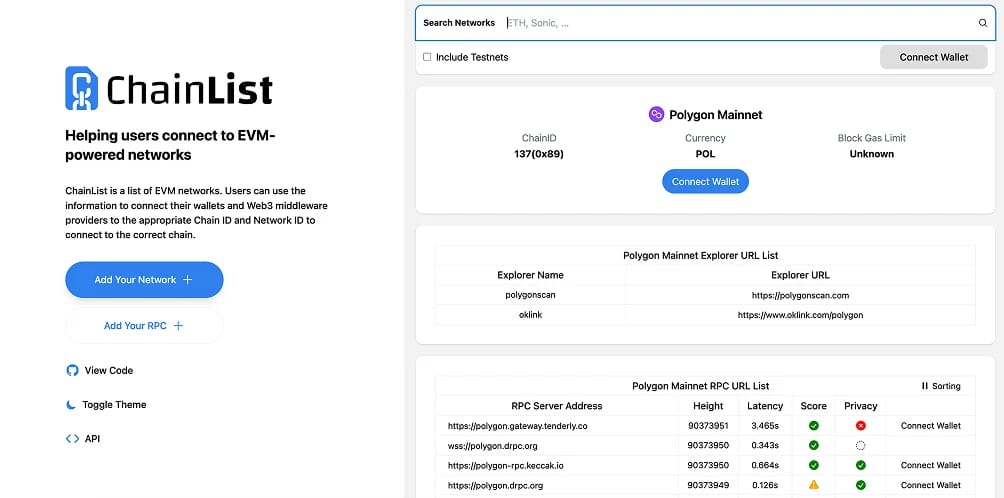Viewport: 1004px width, 498px height.
Task: Click the green score check for polygon-rpc.keccak.io
Action: 814,465
